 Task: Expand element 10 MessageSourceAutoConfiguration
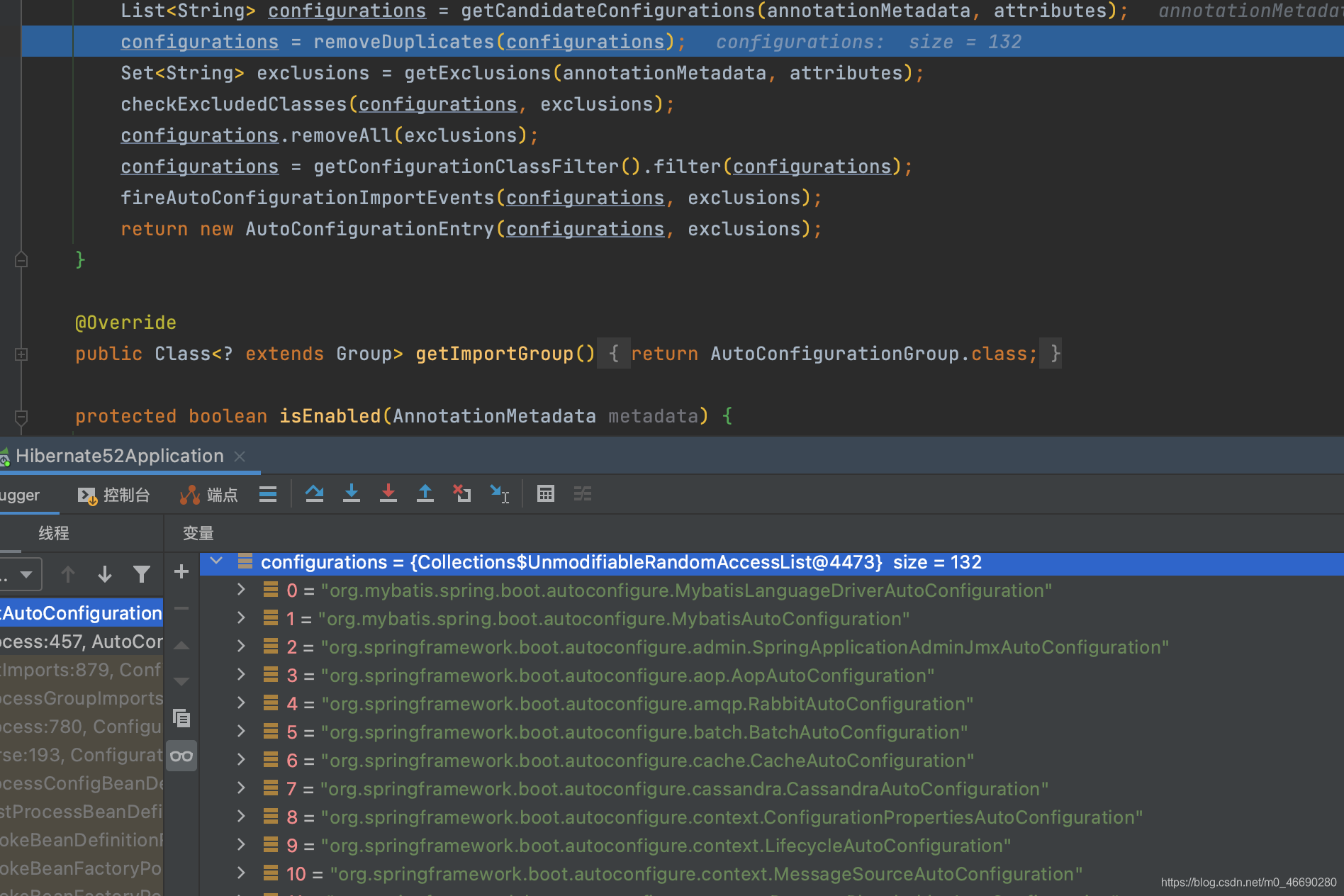click(x=241, y=873)
